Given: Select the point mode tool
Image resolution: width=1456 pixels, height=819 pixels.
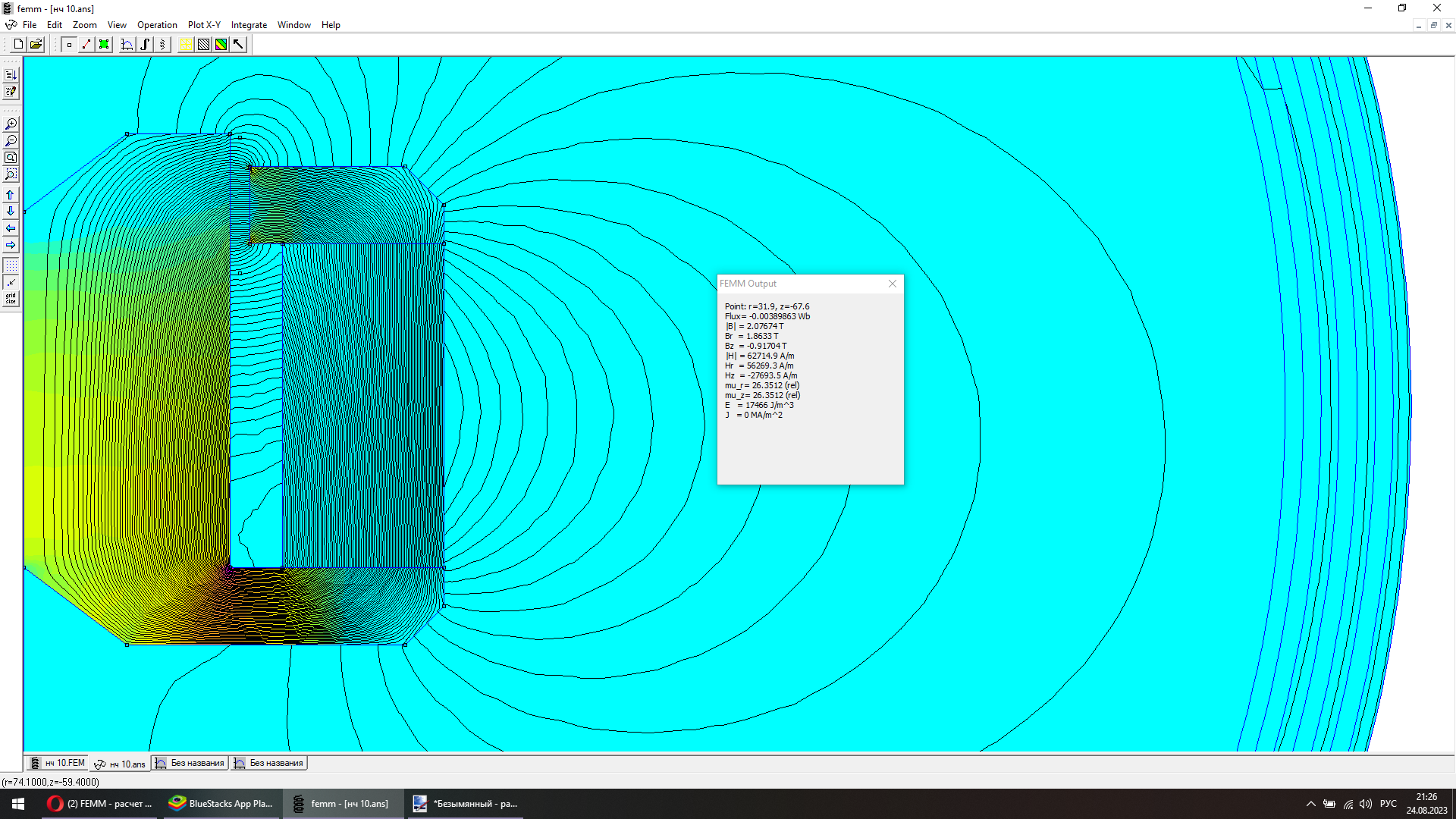Looking at the screenshot, I should 69,45.
